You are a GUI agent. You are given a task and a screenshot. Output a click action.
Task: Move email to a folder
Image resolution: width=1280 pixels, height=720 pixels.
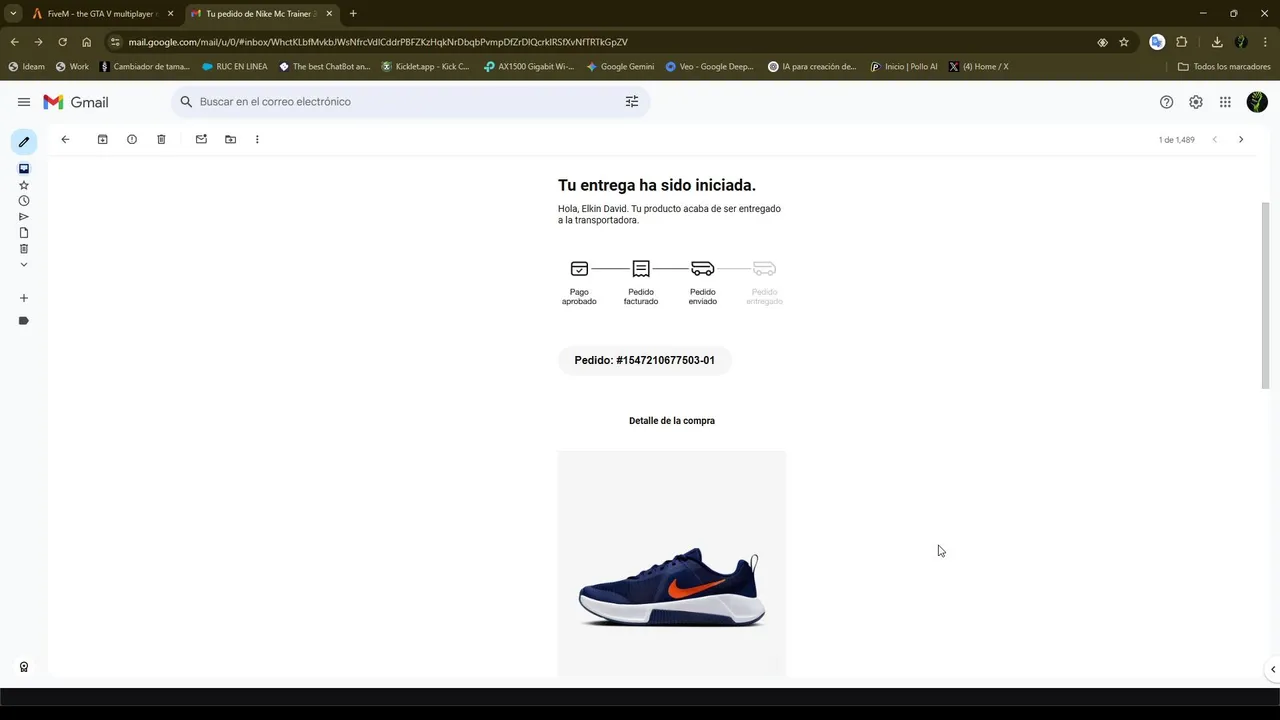click(230, 139)
